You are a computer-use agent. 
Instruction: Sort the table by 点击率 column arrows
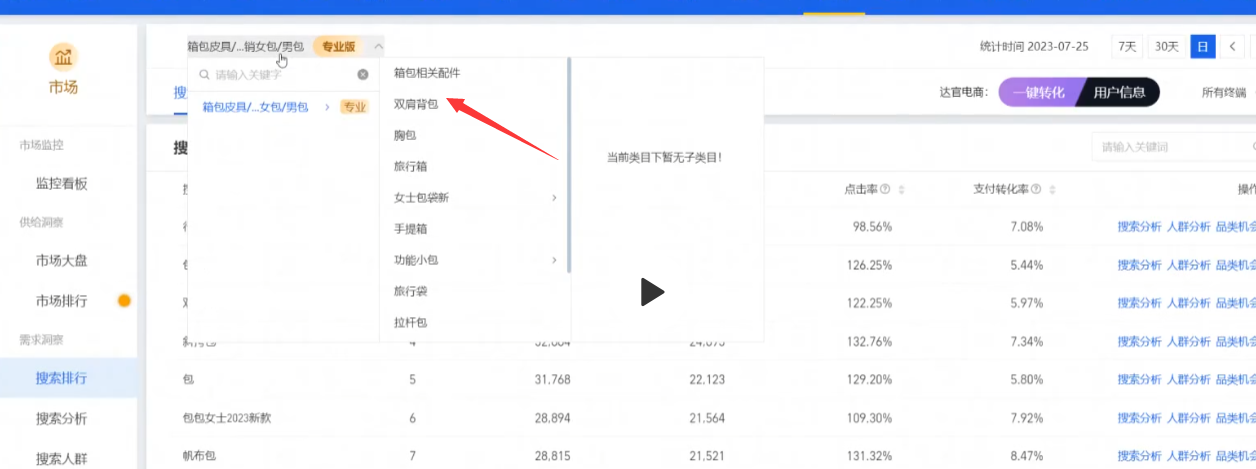[901, 189]
